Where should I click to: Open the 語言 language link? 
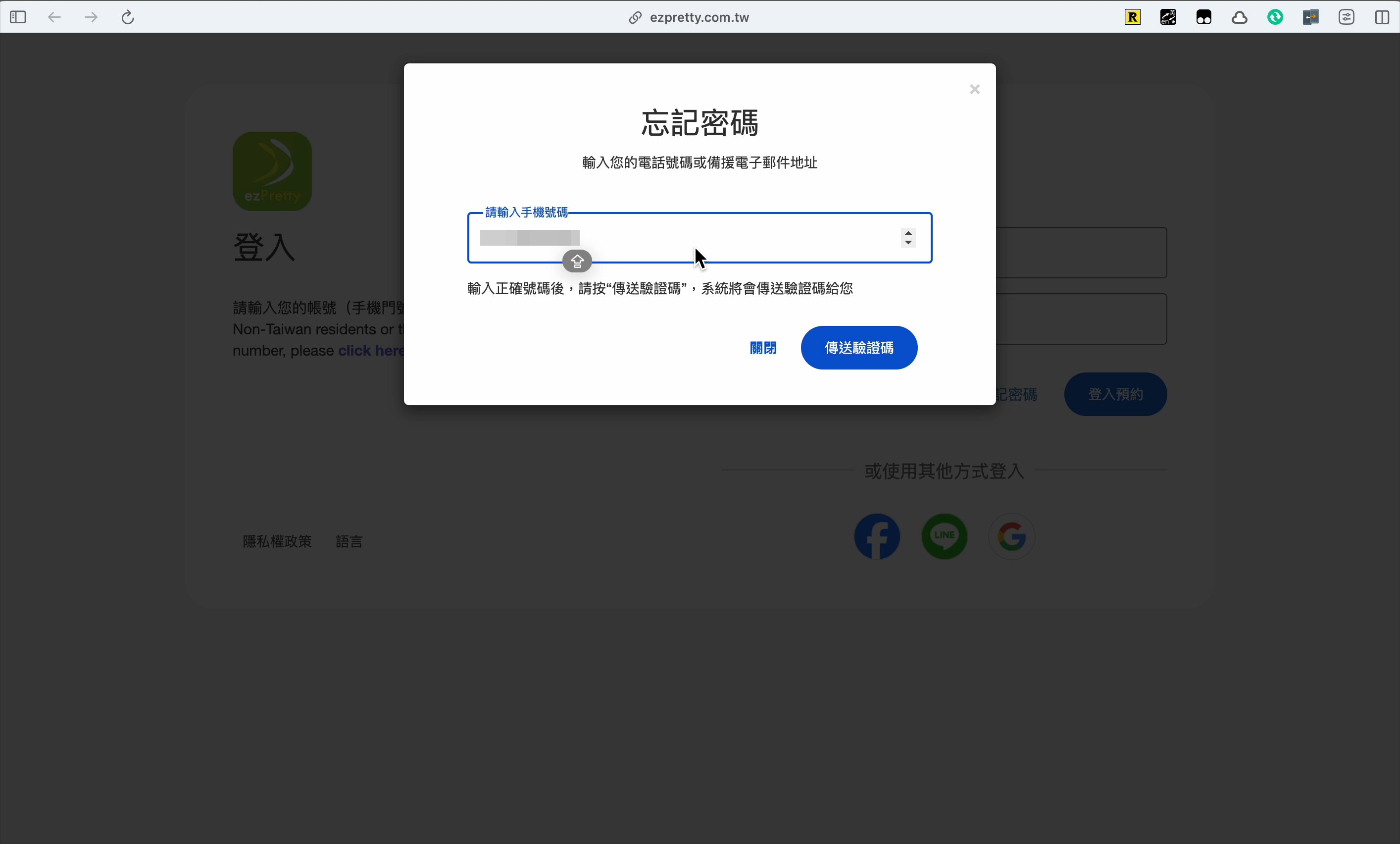click(349, 542)
